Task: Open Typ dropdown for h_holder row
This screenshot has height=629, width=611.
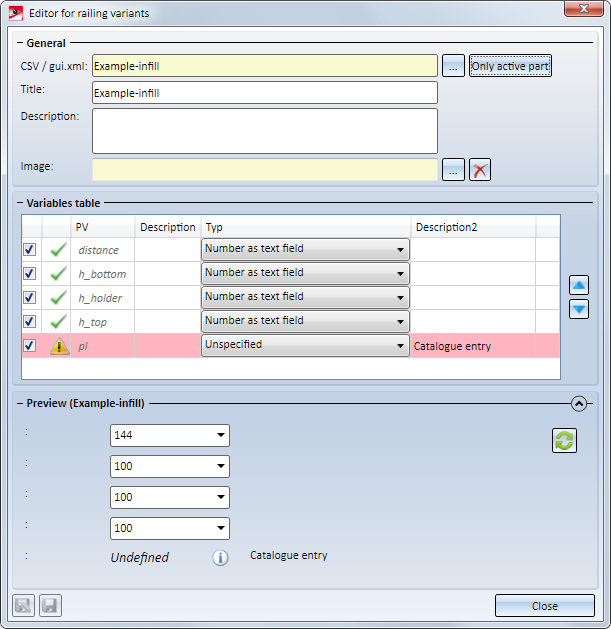Action: 305,298
